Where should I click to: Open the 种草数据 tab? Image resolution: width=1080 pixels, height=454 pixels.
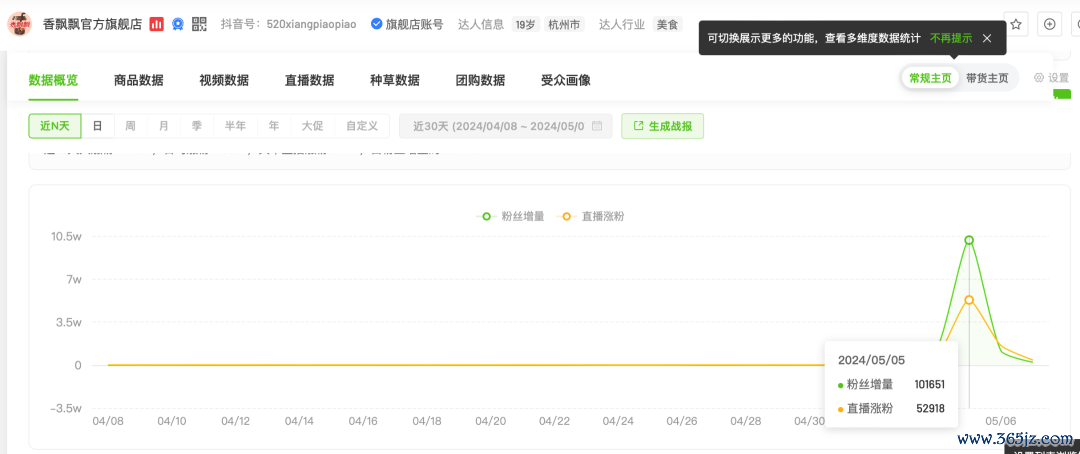click(395, 81)
